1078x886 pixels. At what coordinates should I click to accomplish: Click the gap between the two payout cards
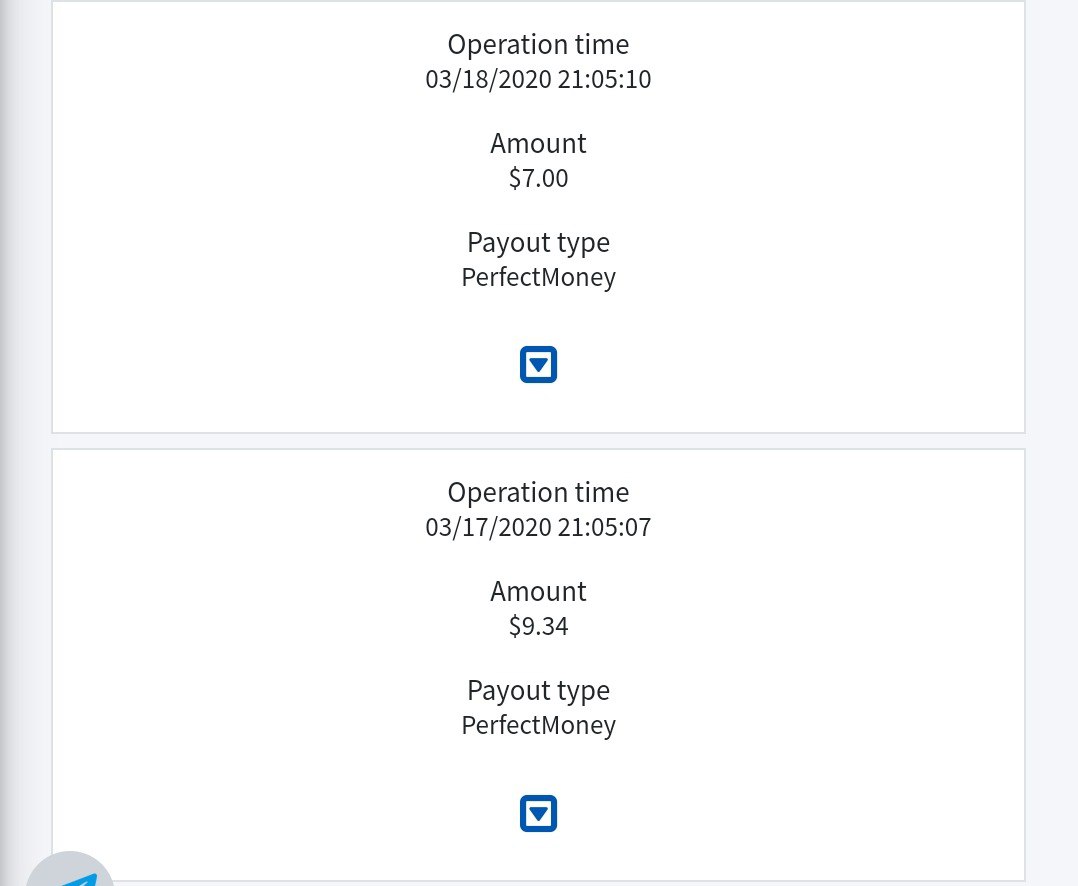click(538, 441)
